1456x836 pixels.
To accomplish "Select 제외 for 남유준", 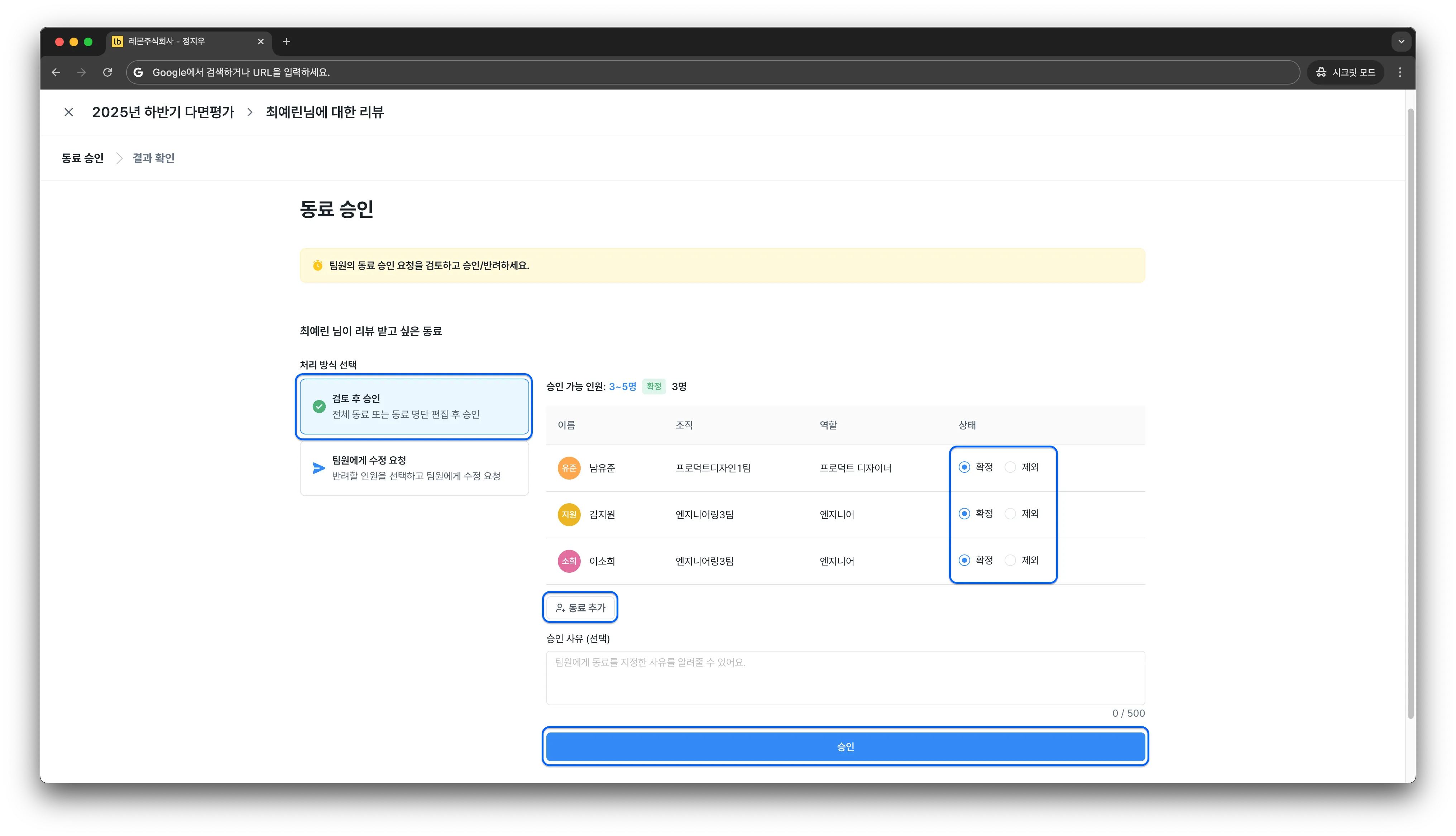I will [1010, 467].
